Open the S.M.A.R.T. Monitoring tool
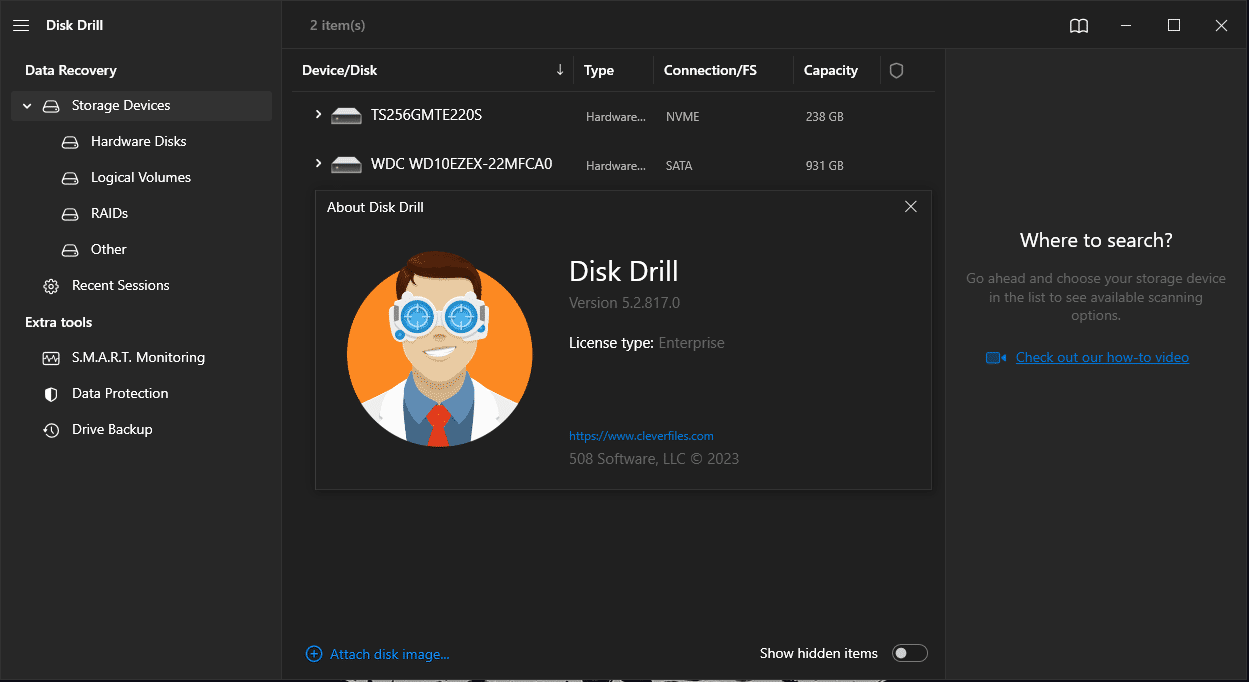The height and width of the screenshot is (682, 1249). point(137,357)
